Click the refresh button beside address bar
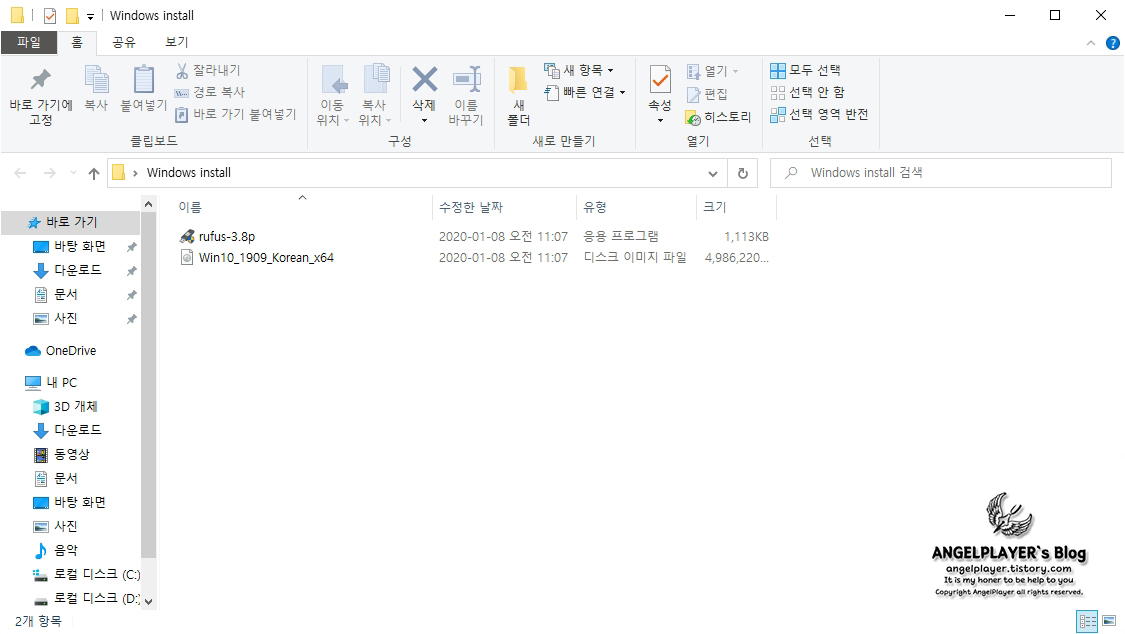This screenshot has height=634, width=1125. 743,173
